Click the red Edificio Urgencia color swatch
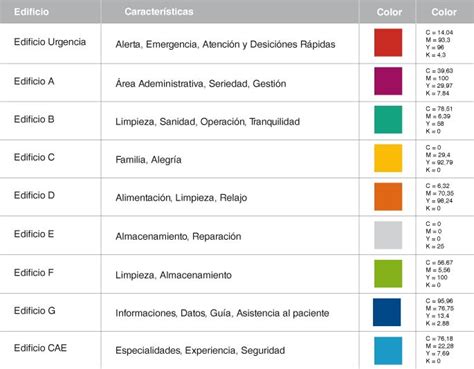Viewport: 474px width, 369px height. 388,42
